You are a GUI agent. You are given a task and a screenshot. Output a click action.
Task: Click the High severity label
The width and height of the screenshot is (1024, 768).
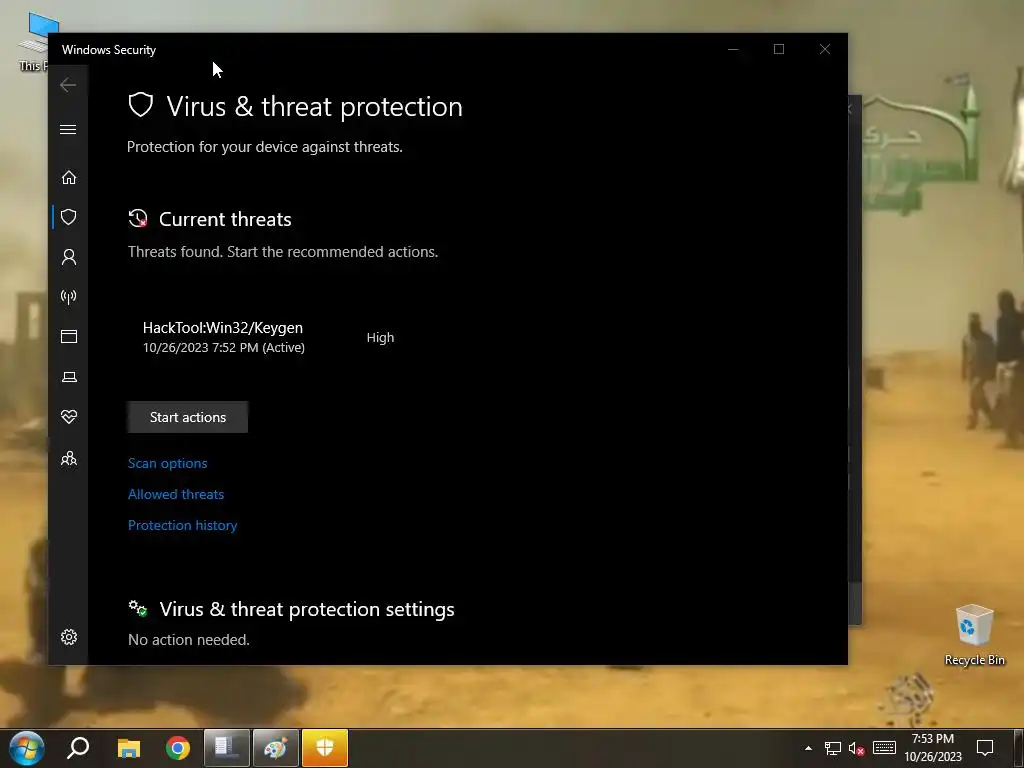coord(380,338)
